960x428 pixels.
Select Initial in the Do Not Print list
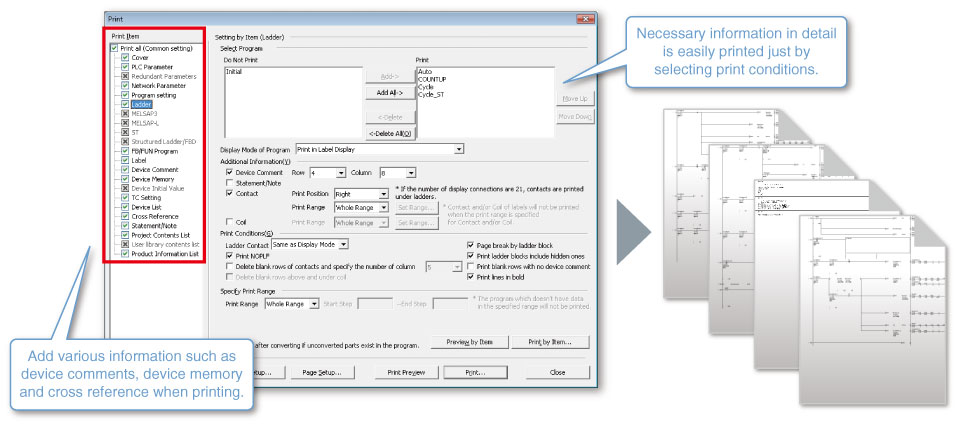coord(233,72)
